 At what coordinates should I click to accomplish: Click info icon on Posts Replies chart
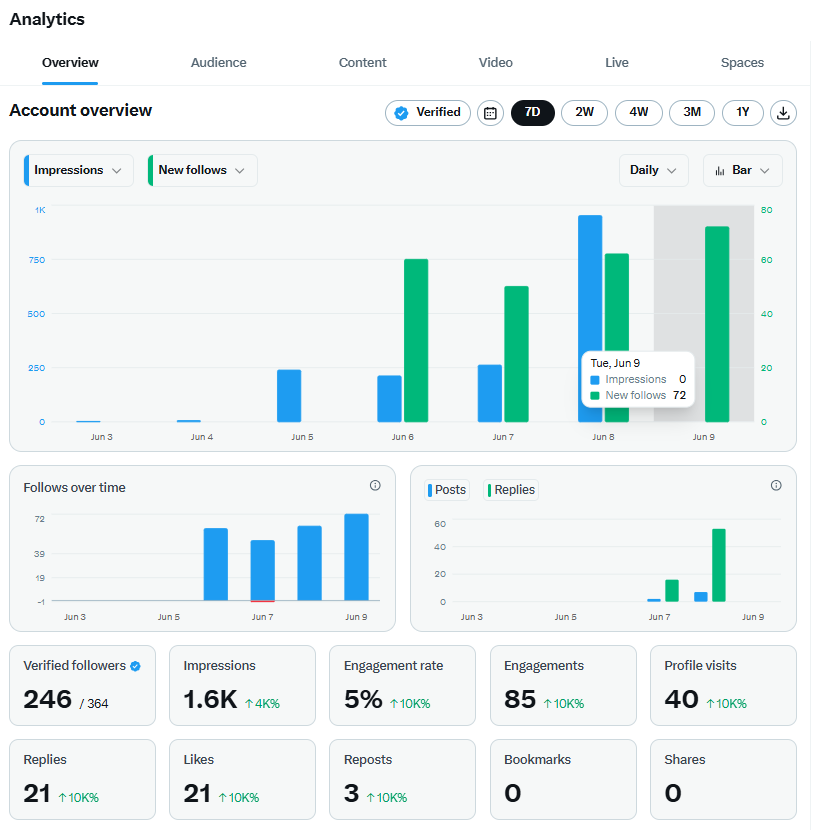776,485
